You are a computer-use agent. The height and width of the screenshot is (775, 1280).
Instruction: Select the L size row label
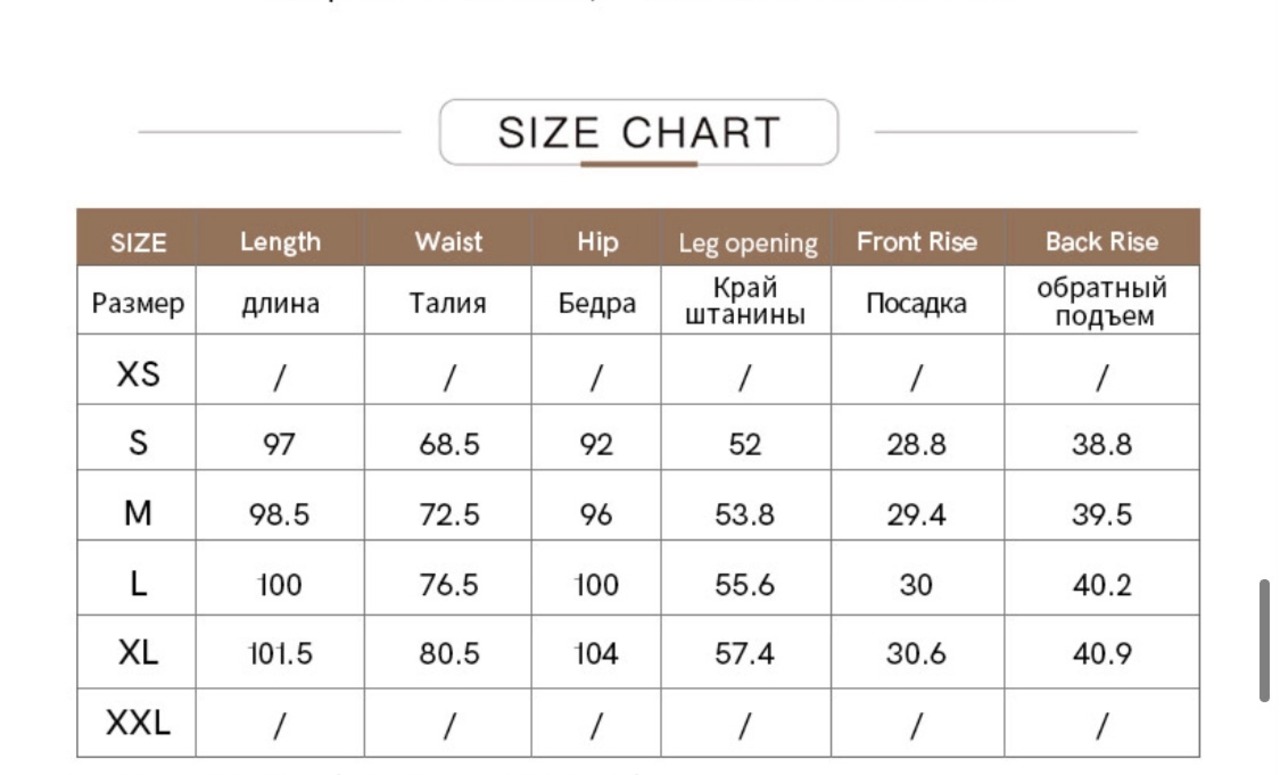(x=138, y=583)
